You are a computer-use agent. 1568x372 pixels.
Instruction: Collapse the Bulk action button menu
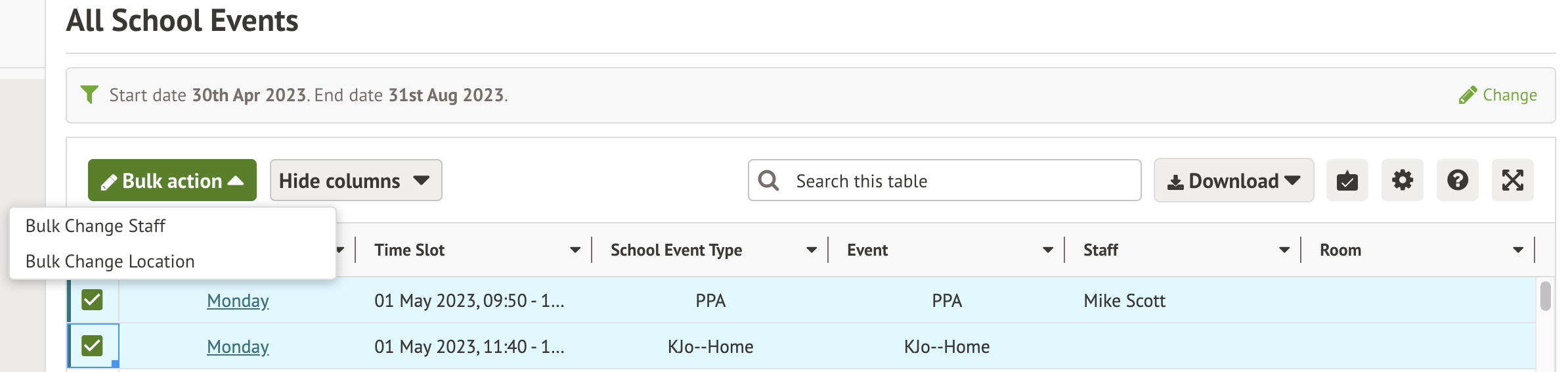[172, 180]
